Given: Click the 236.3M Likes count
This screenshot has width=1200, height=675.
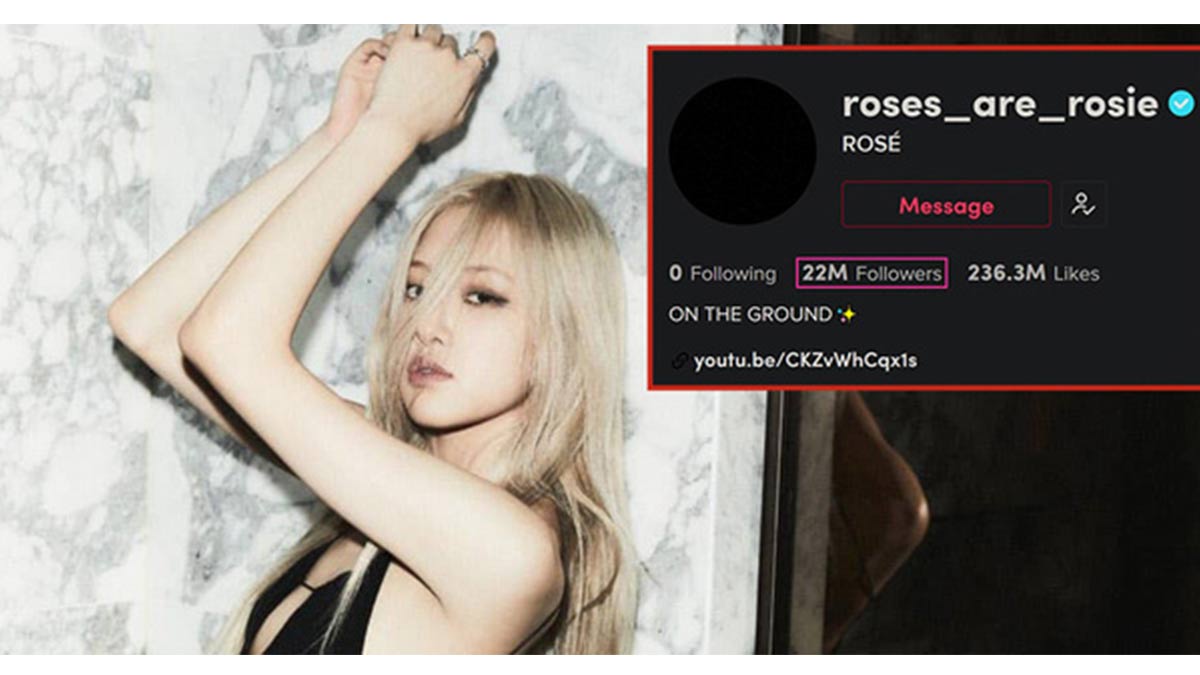Looking at the screenshot, I should (x=1033, y=273).
